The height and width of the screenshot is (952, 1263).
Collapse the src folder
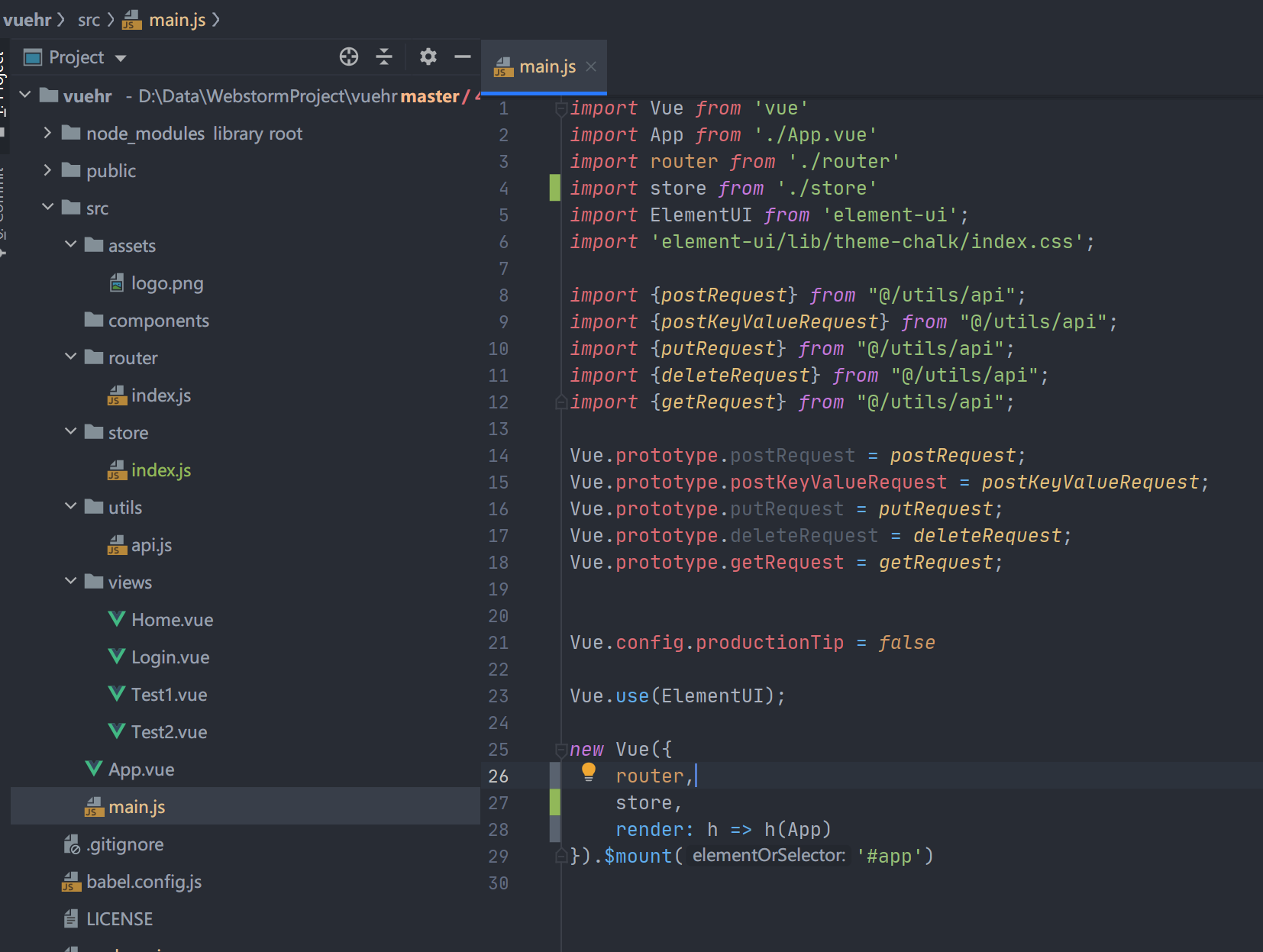coord(47,208)
